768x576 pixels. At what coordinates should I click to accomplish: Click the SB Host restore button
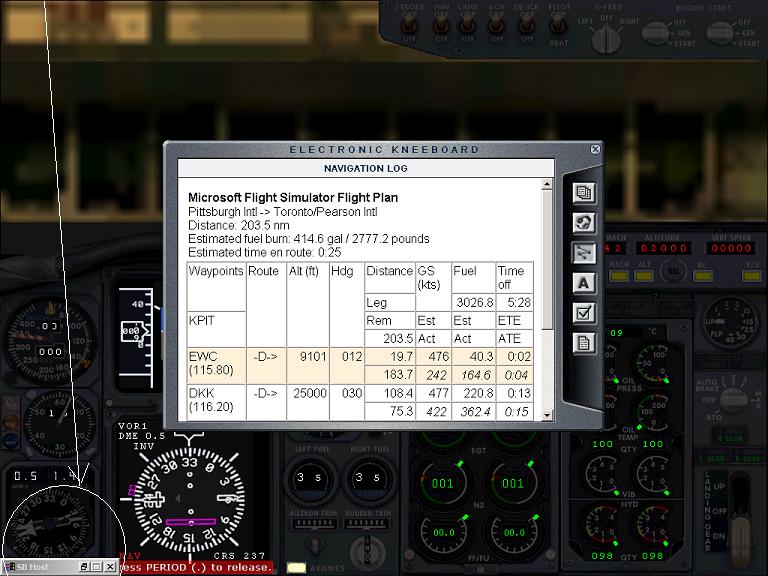pos(84,567)
